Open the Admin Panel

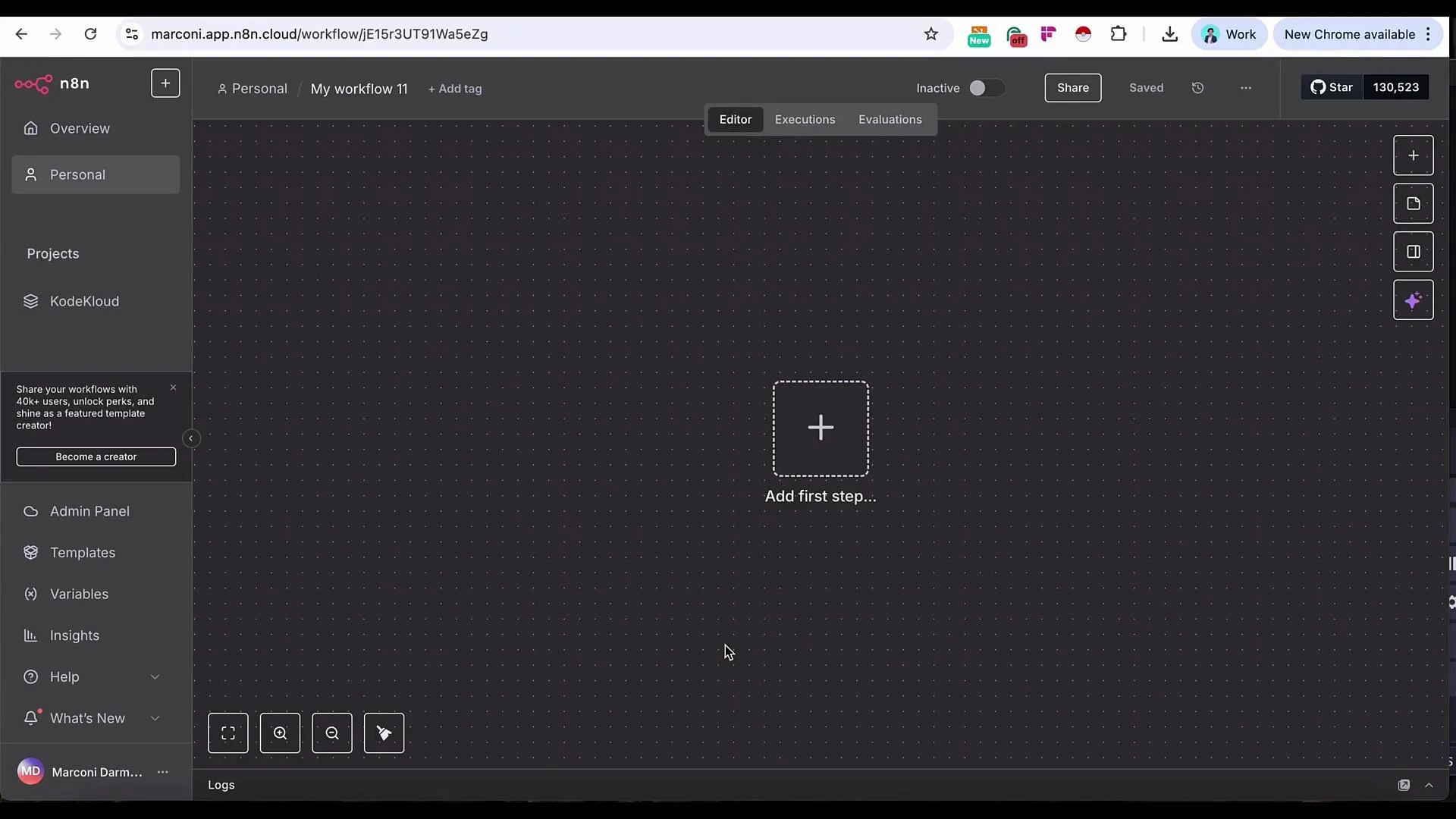(x=96, y=511)
